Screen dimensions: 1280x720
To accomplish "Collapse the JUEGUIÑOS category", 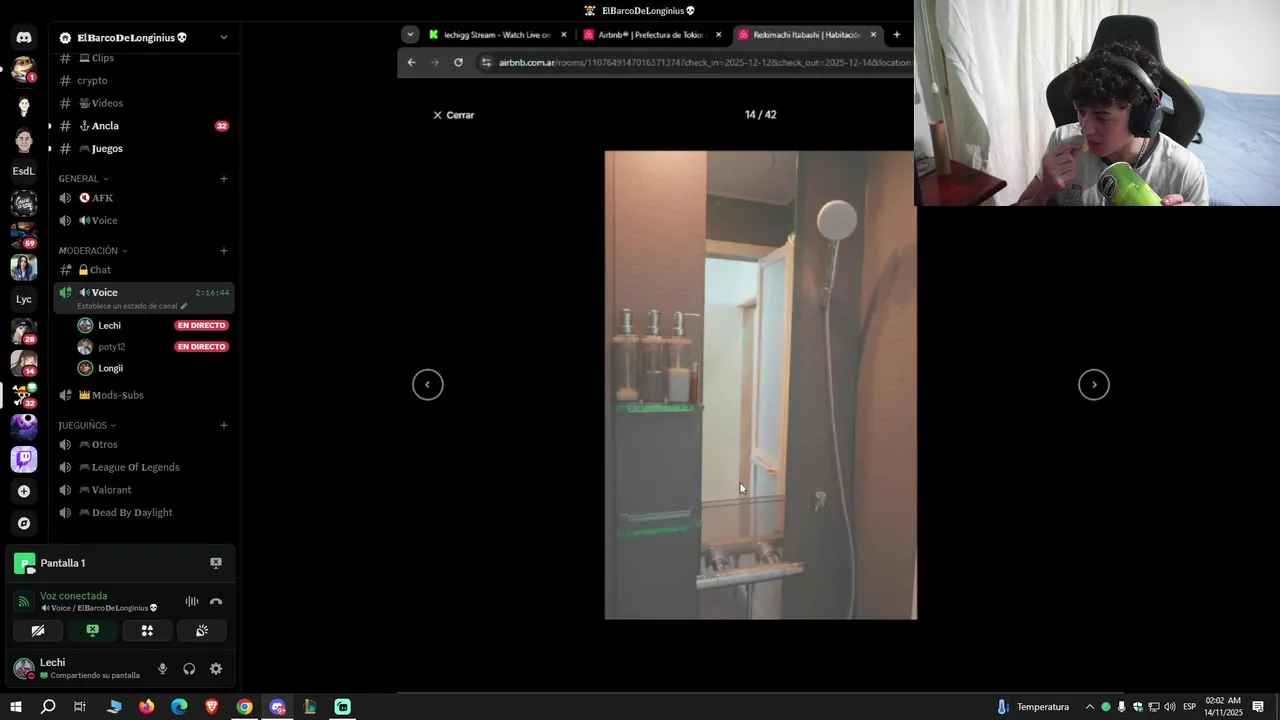I will pyautogui.click(x=87, y=425).
